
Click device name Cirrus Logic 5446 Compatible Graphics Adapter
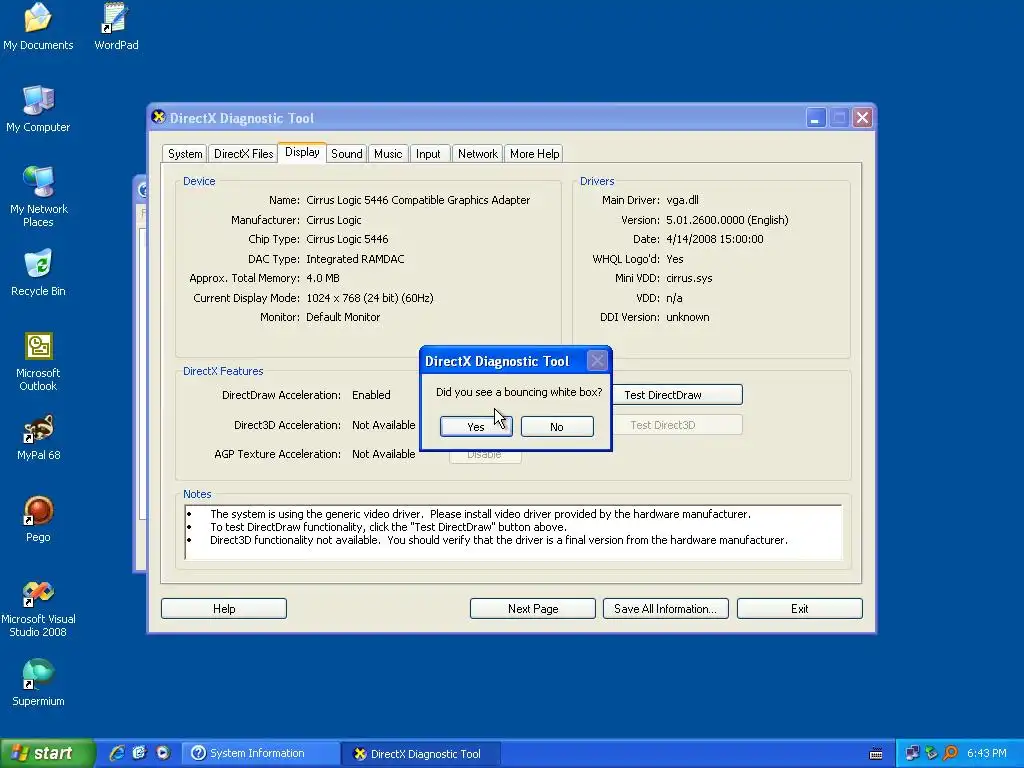coord(418,200)
